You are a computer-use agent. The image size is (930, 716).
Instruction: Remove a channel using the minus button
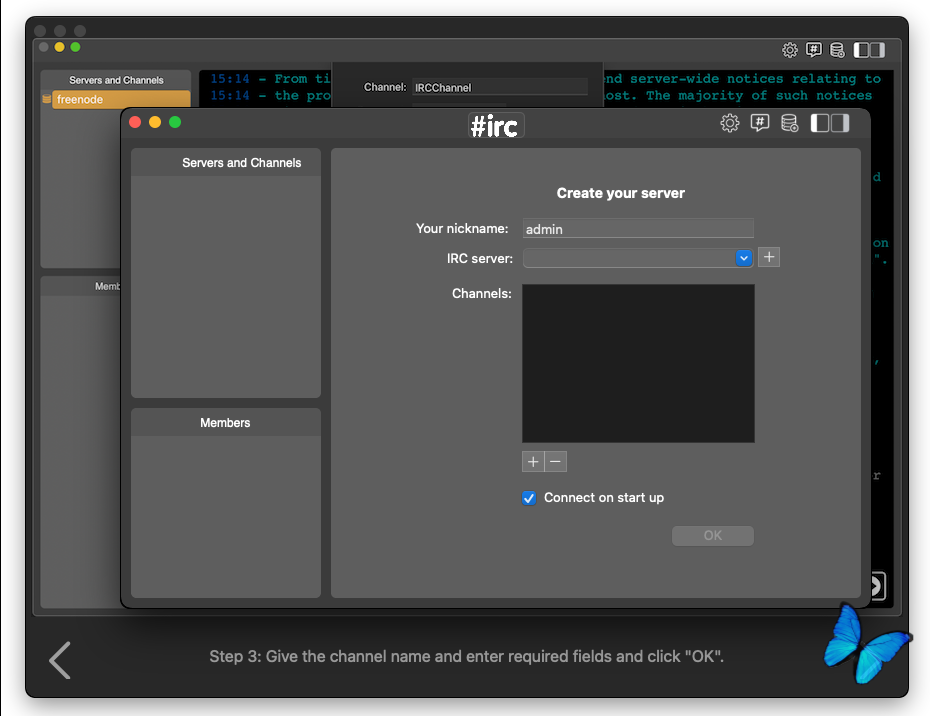(x=555, y=461)
